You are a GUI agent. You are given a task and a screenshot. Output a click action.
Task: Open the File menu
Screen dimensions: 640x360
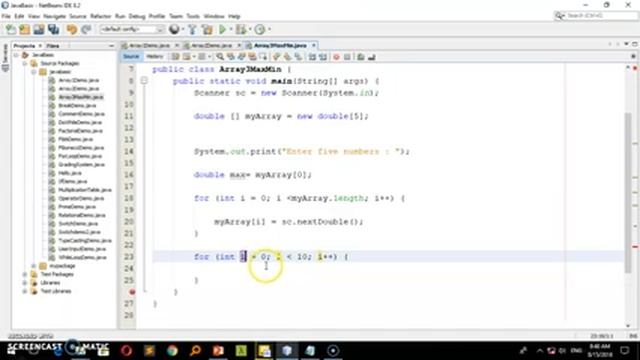[6, 16]
